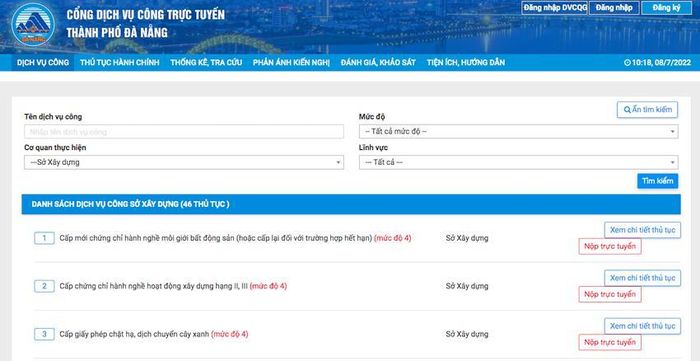700x361 pixels.
Task: Click "Sở Xây dựng" in the môi giới bất động sản row
Action: pos(467,238)
